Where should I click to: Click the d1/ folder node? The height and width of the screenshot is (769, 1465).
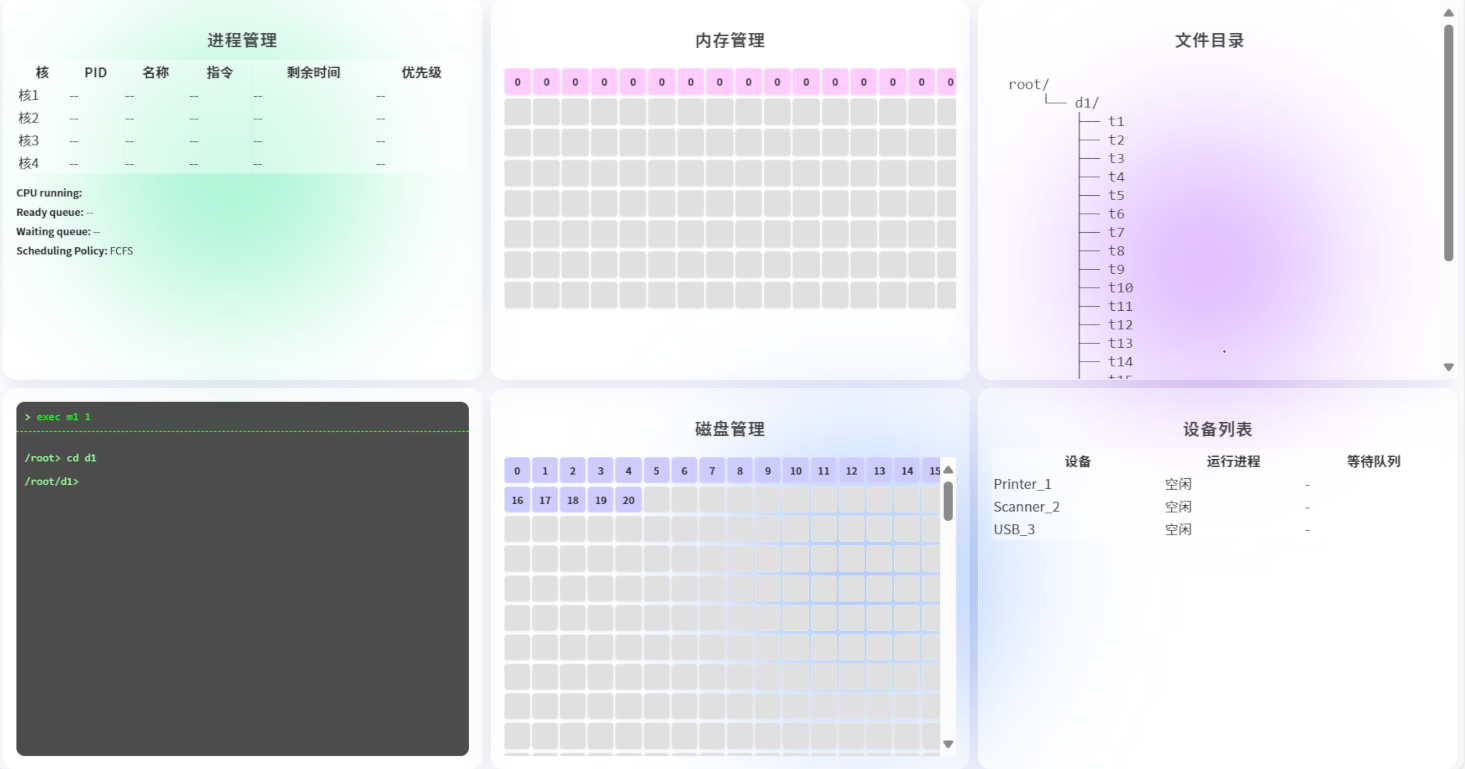tap(1086, 103)
